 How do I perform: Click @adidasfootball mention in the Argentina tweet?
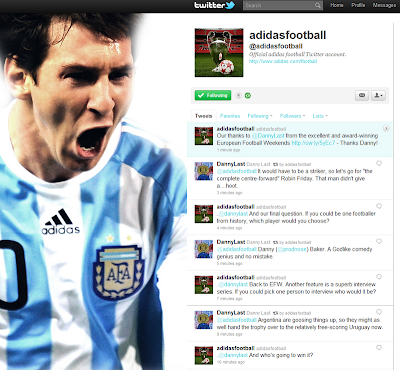[x=237, y=320]
